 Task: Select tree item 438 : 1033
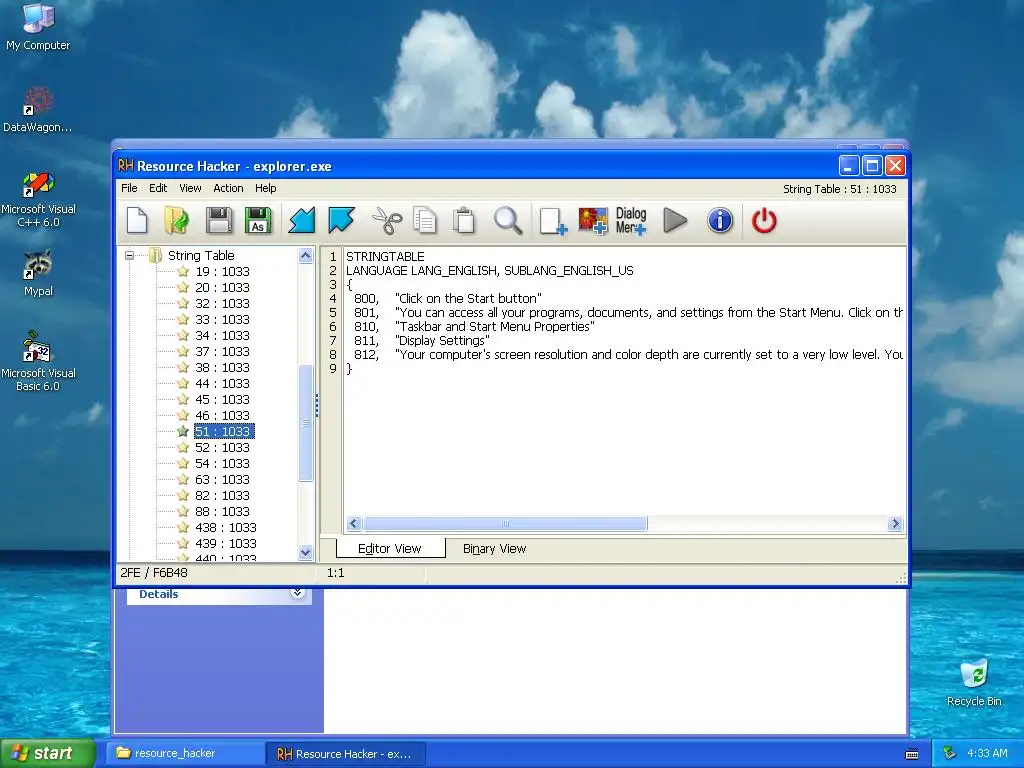pos(225,528)
